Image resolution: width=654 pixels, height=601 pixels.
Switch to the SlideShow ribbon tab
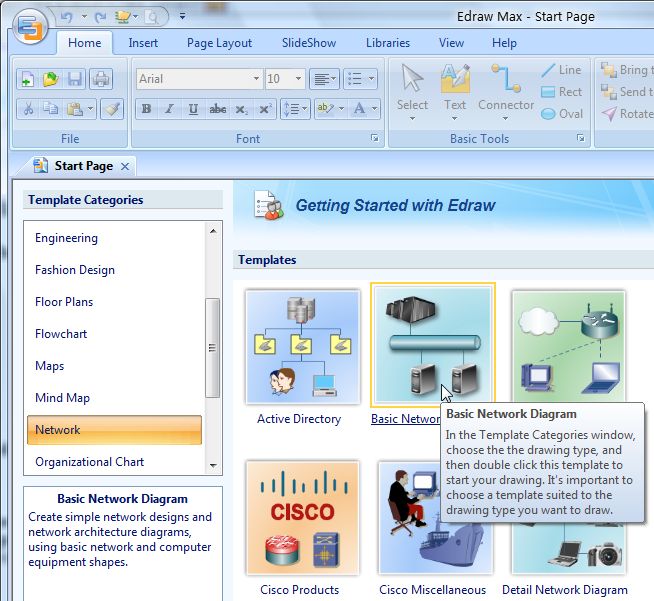click(309, 43)
